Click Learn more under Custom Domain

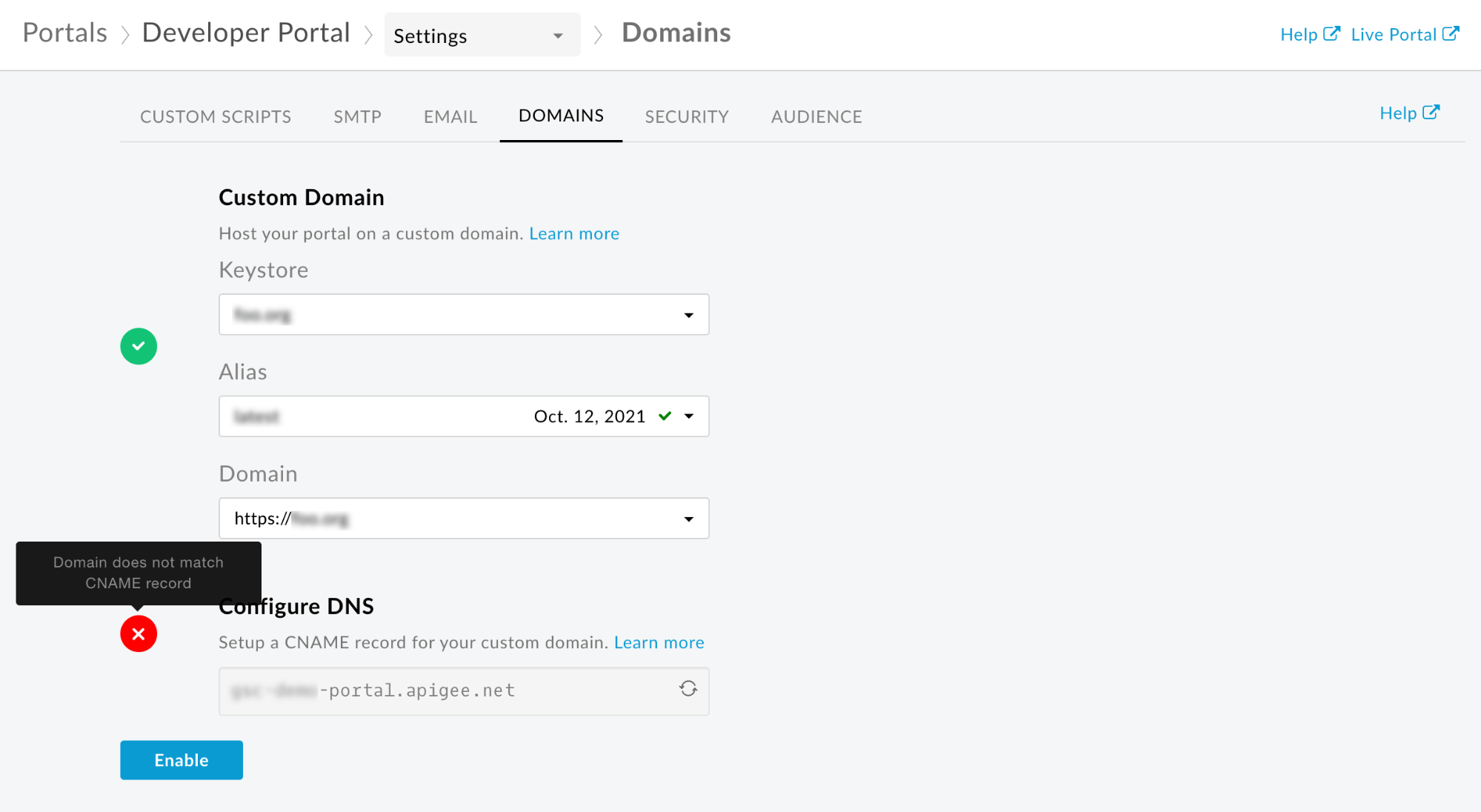[x=573, y=234]
